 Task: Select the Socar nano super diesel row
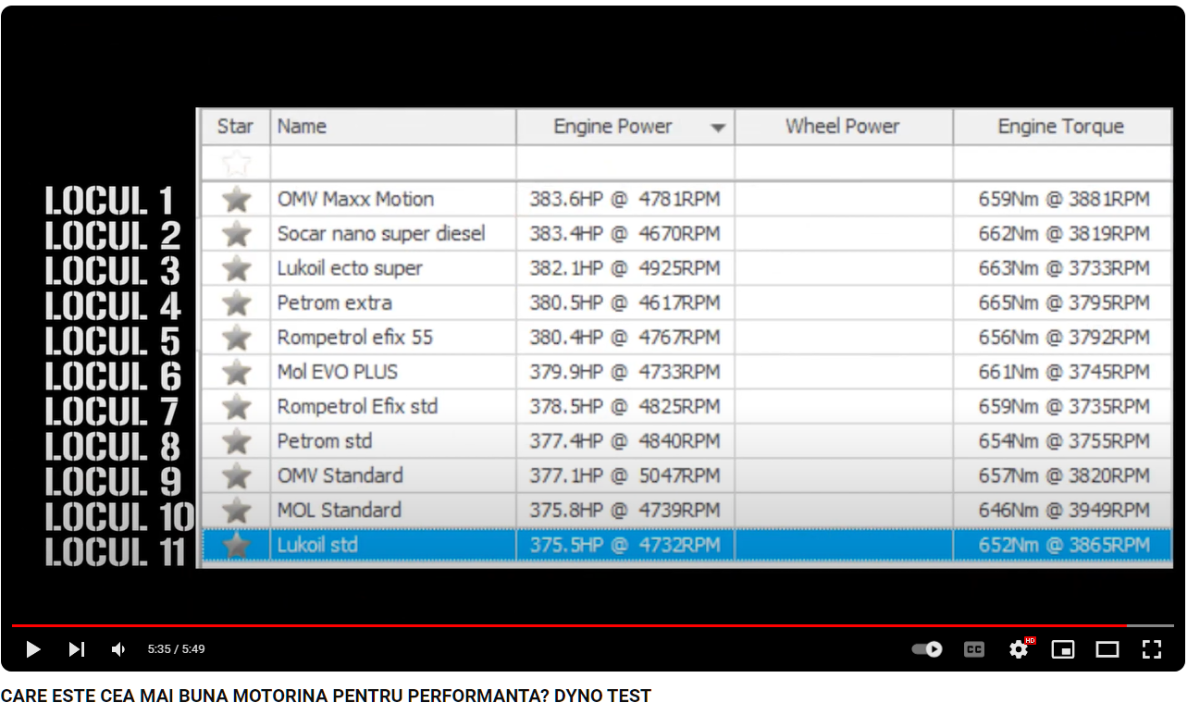click(x=381, y=234)
